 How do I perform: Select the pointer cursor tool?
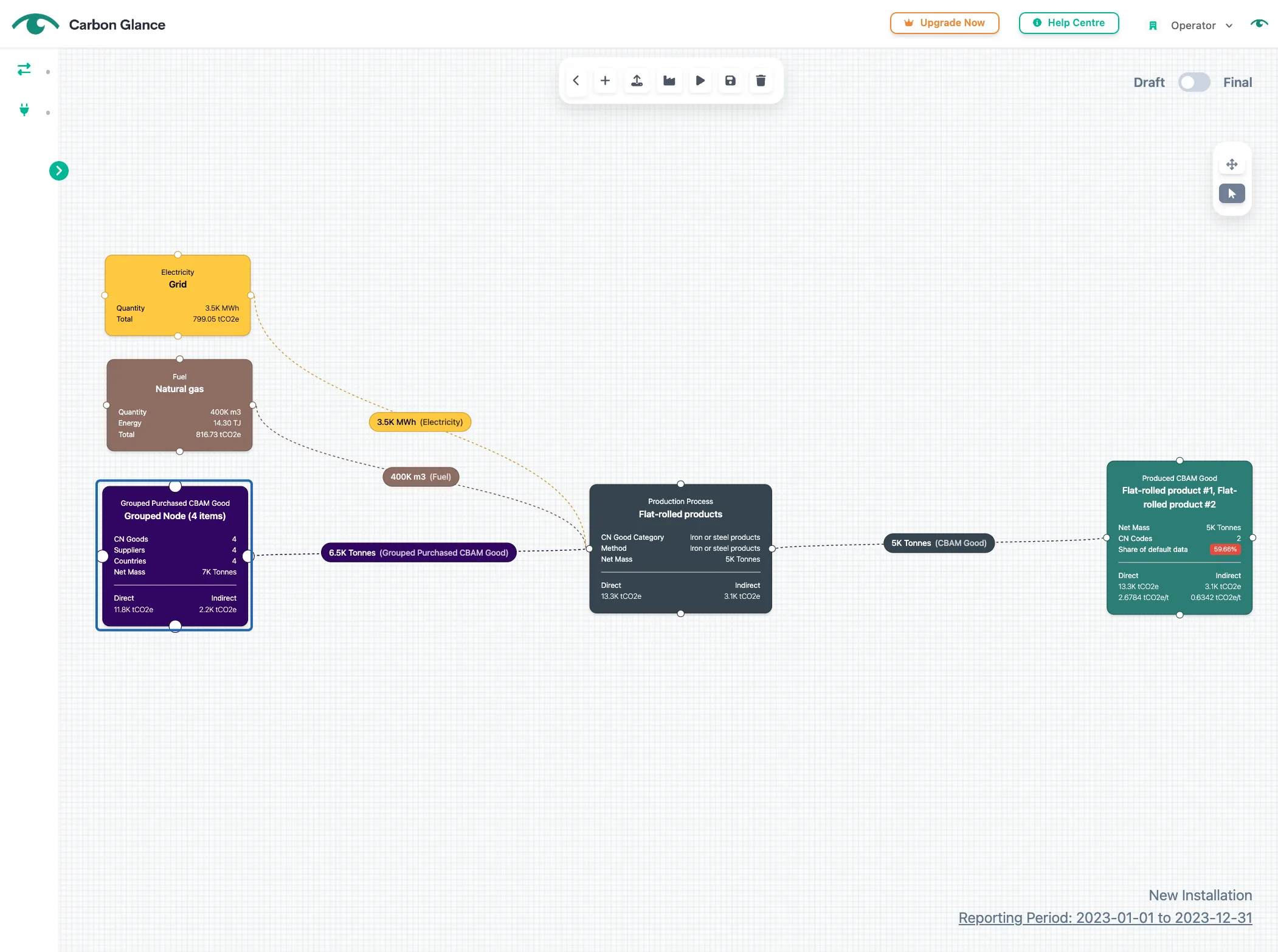point(1232,194)
